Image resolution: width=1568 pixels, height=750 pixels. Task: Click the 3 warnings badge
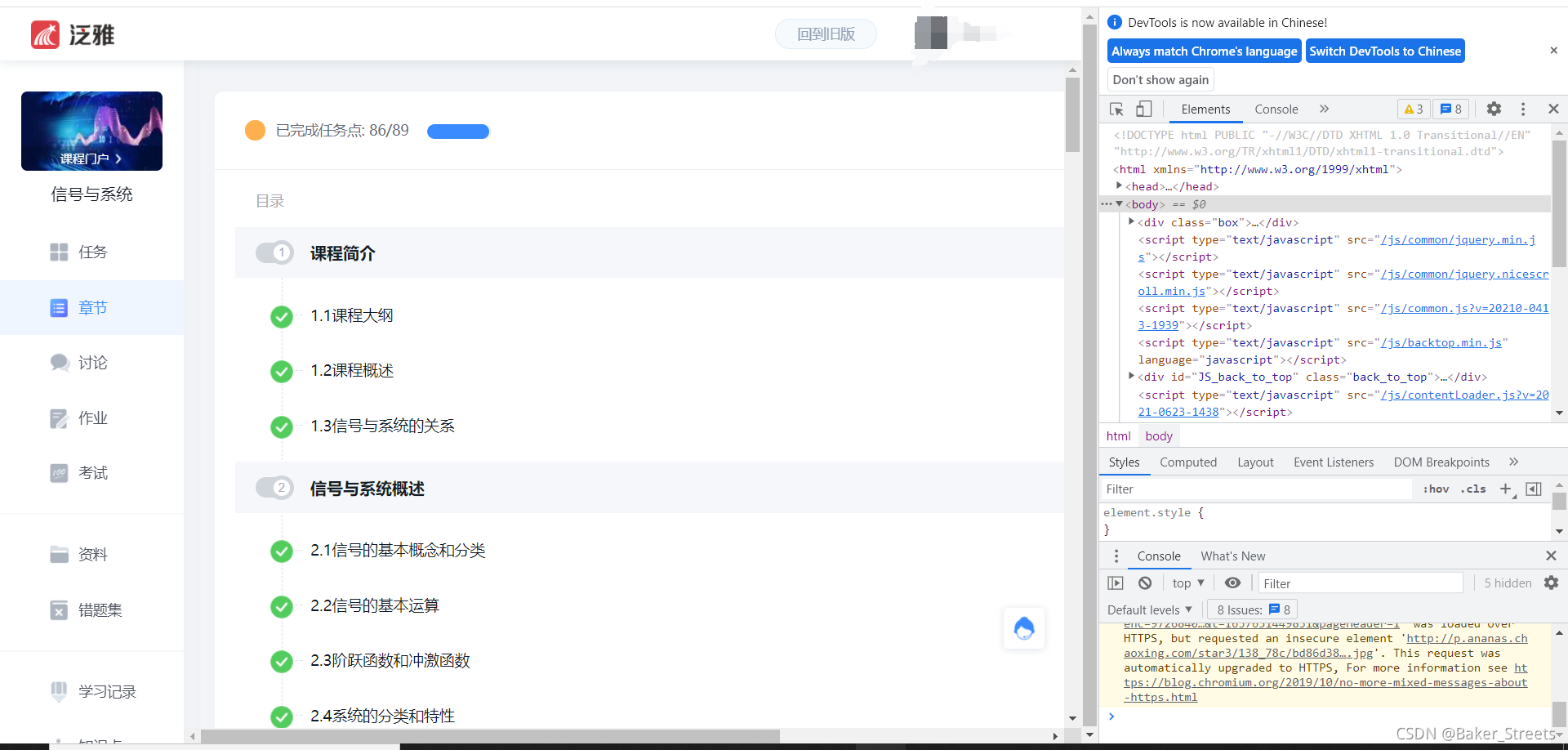[1414, 109]
